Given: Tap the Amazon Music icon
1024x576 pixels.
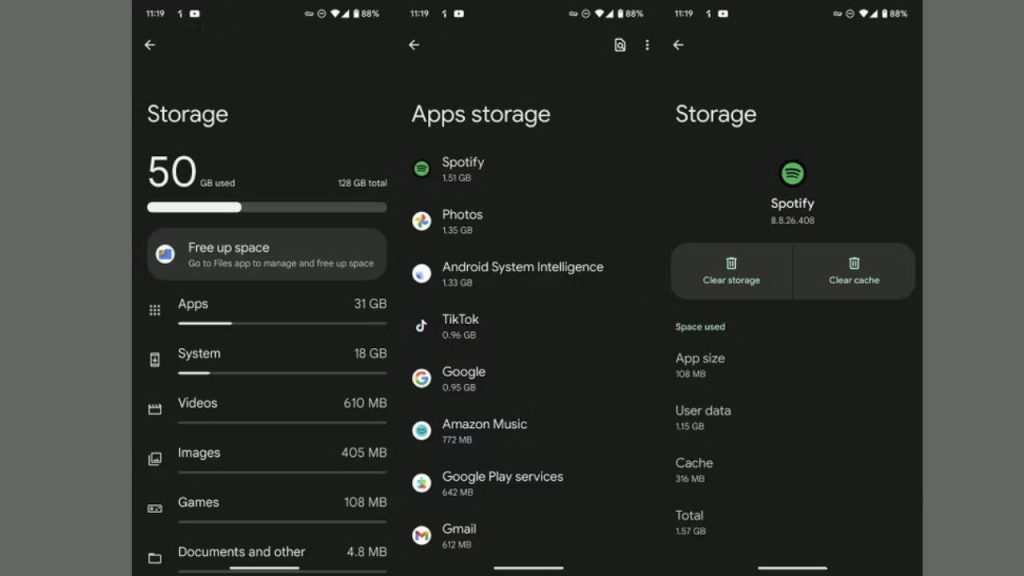Looking at the screenshot, I should (x=422, y=430).
